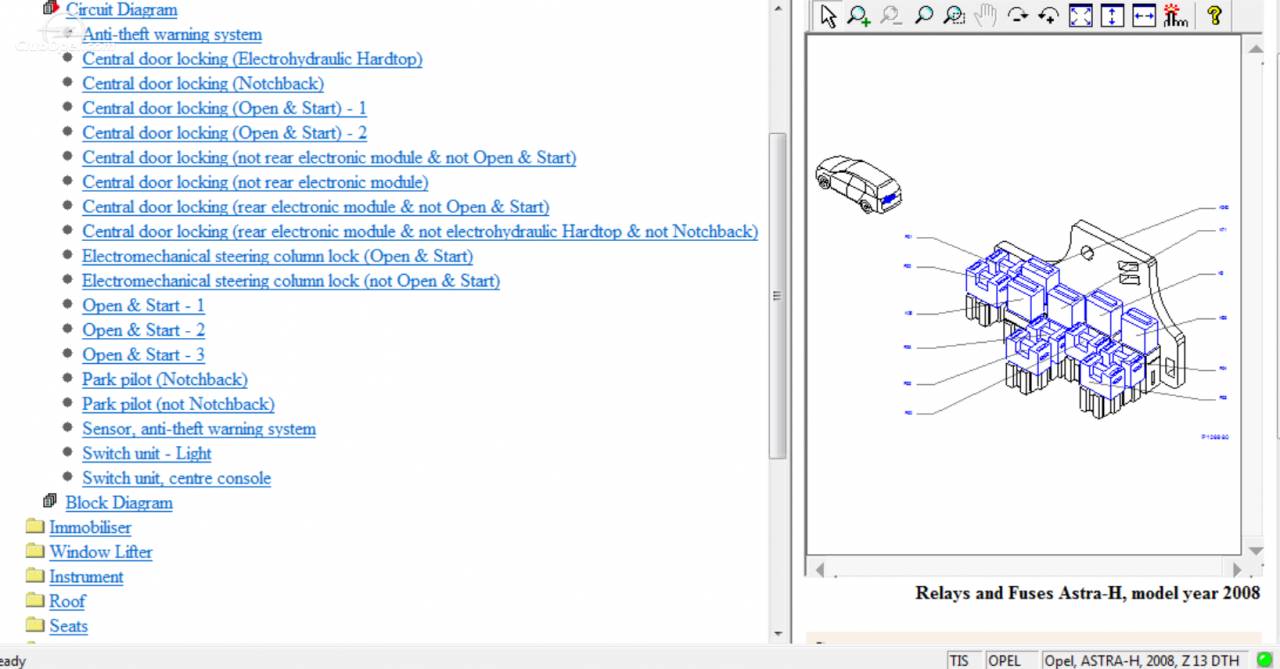Click the Instrument folder icon

(35, 576)
